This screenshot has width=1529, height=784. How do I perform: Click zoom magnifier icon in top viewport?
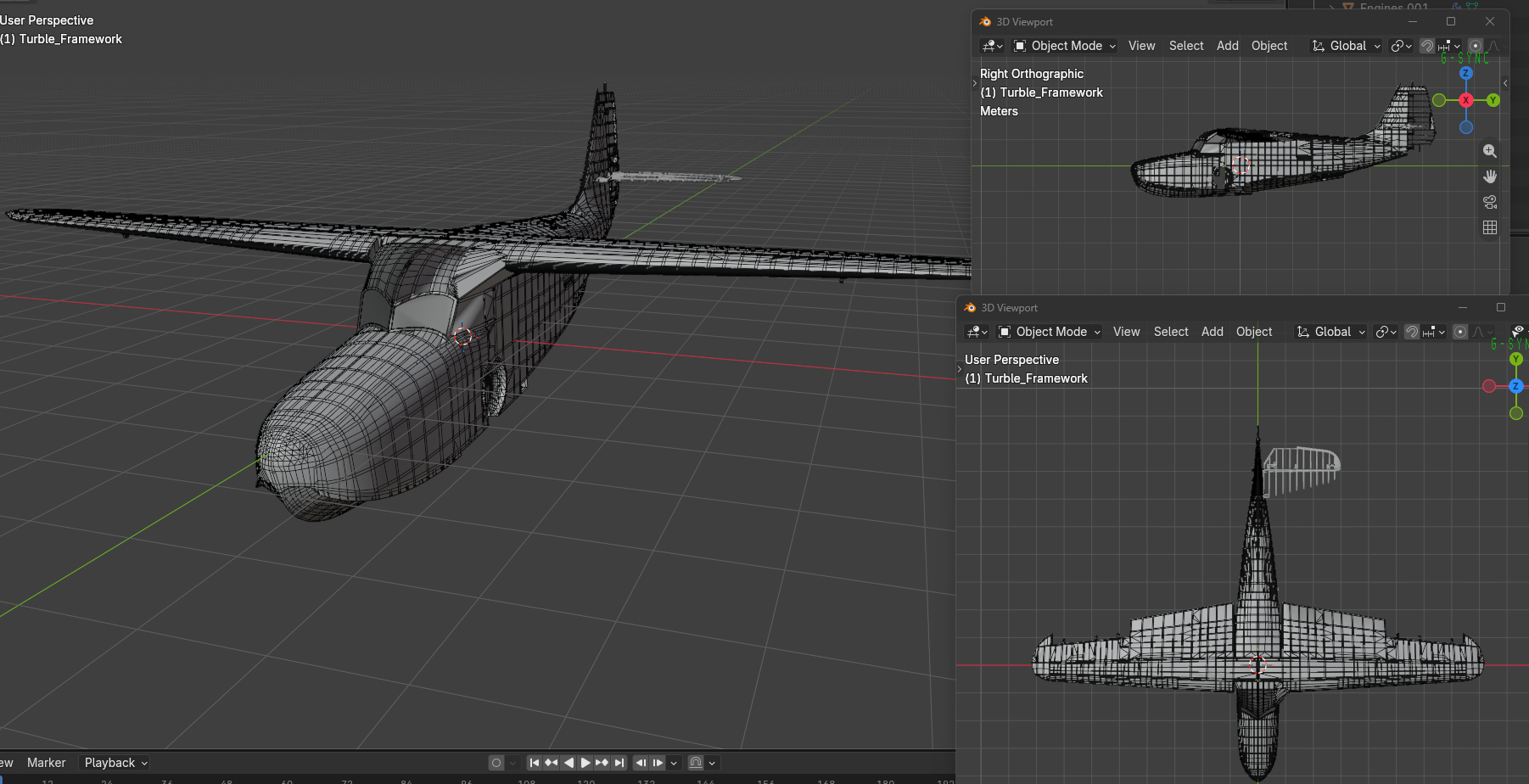point(1489,151)
